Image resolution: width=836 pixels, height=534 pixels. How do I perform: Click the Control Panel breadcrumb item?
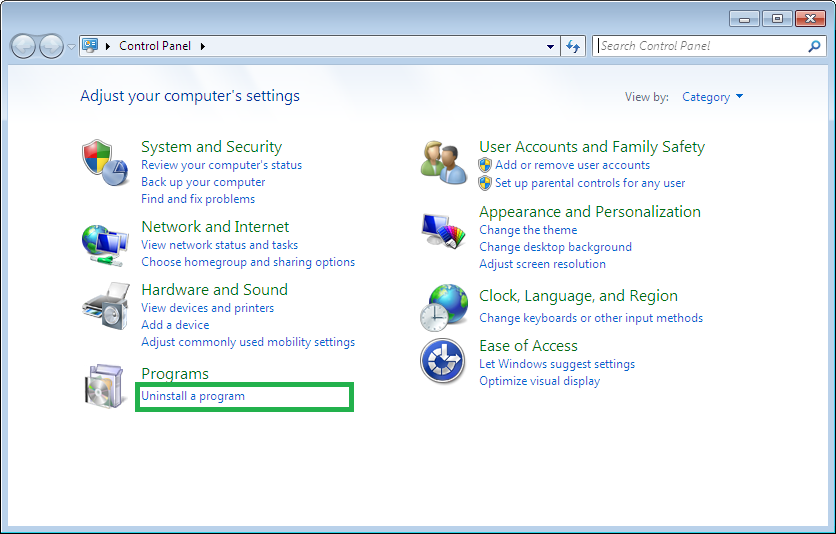[x=155, y=46]
